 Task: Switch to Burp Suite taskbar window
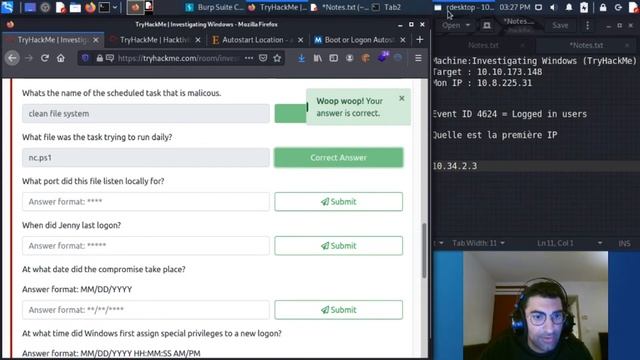214,7
